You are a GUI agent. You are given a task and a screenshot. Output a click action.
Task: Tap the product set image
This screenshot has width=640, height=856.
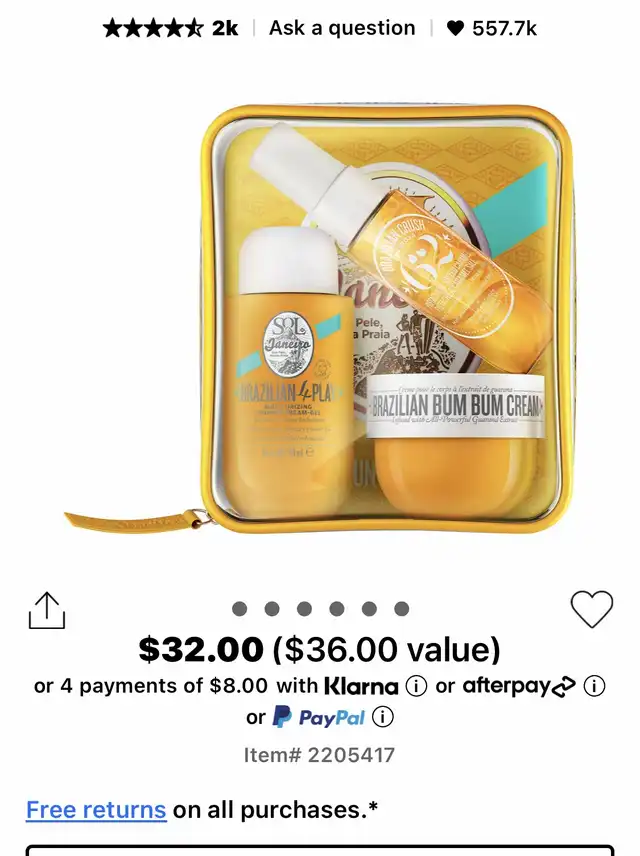point(319,319)
